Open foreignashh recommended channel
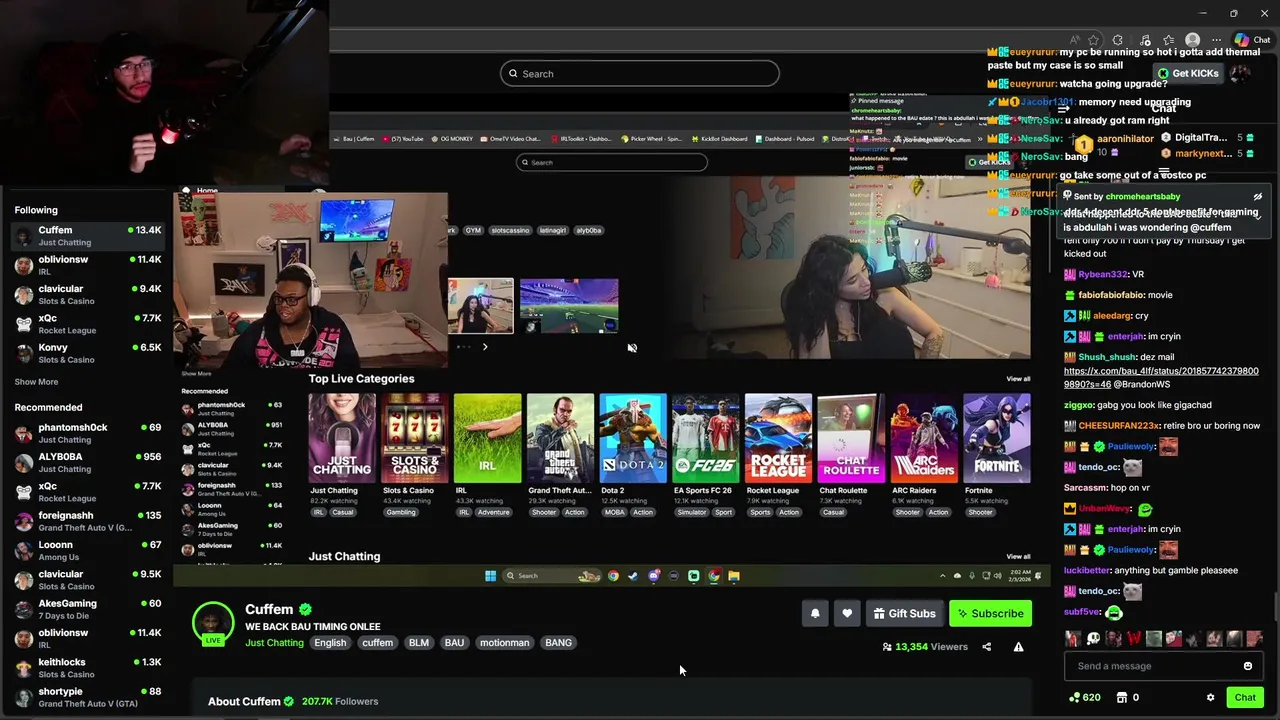Viewport: 1280px width, 720px height. (87, 521)
